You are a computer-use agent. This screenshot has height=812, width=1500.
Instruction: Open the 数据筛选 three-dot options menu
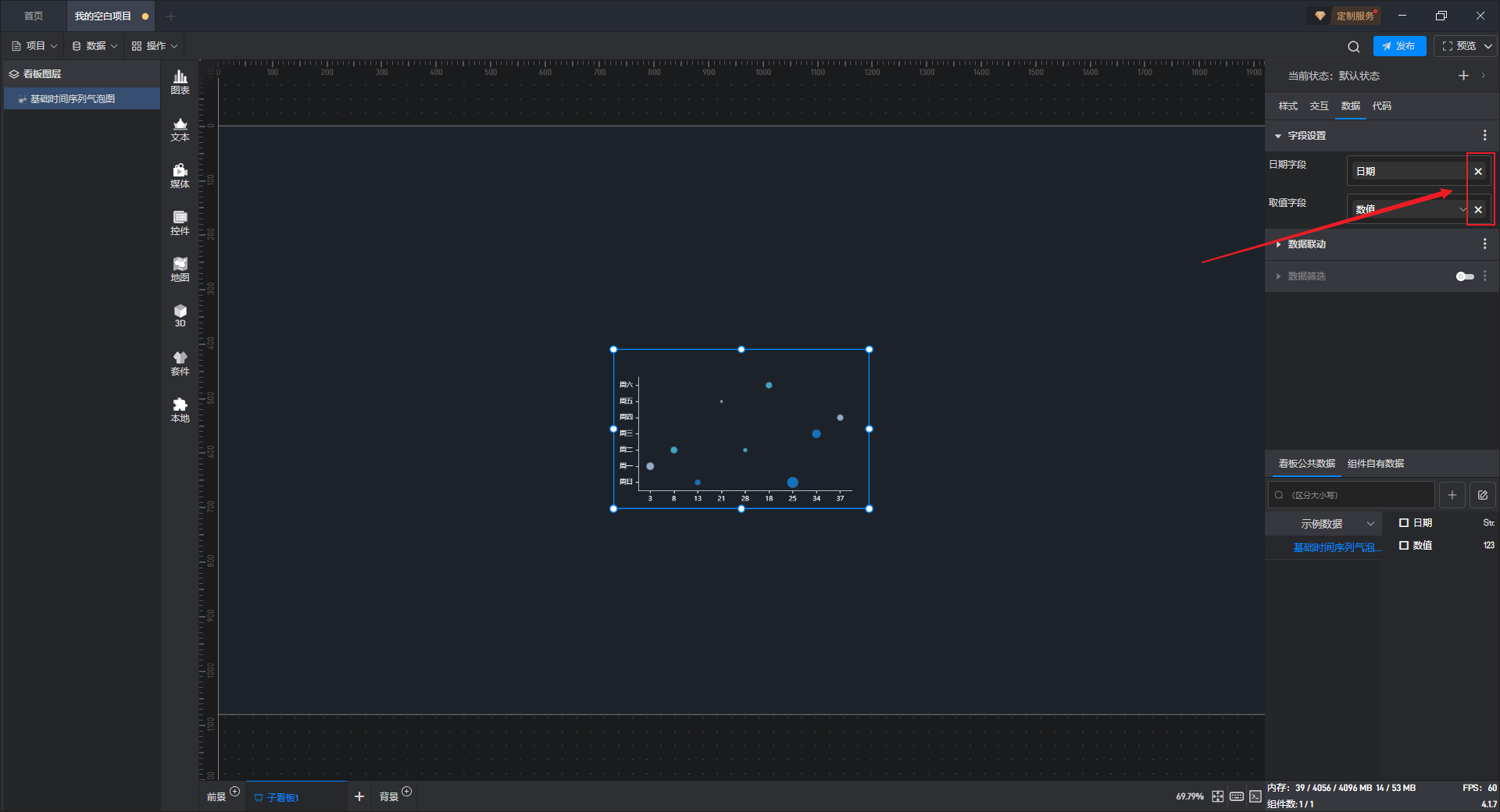point(1484,276)
